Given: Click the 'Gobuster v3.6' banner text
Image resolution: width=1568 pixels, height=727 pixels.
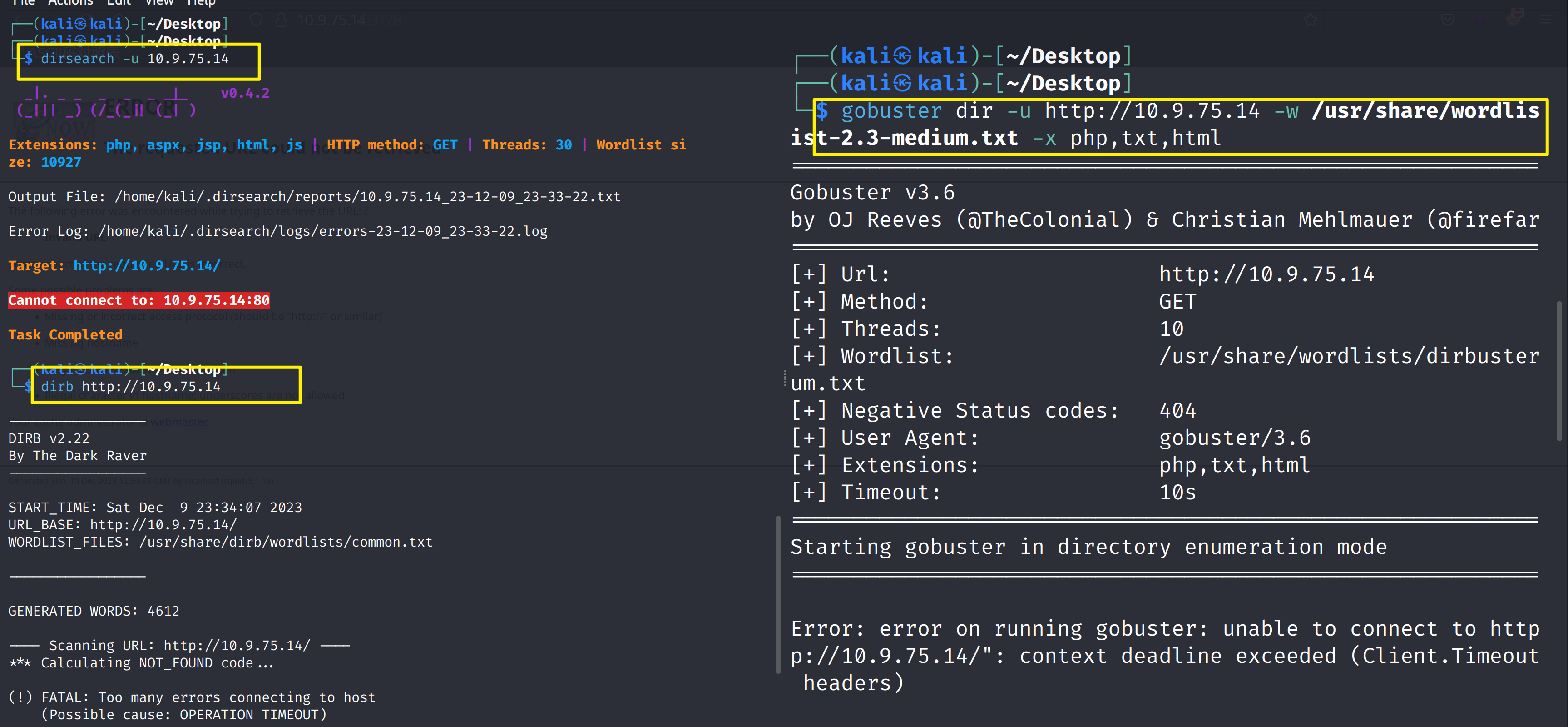Looking at the screenshot, I should click(872, 193).
